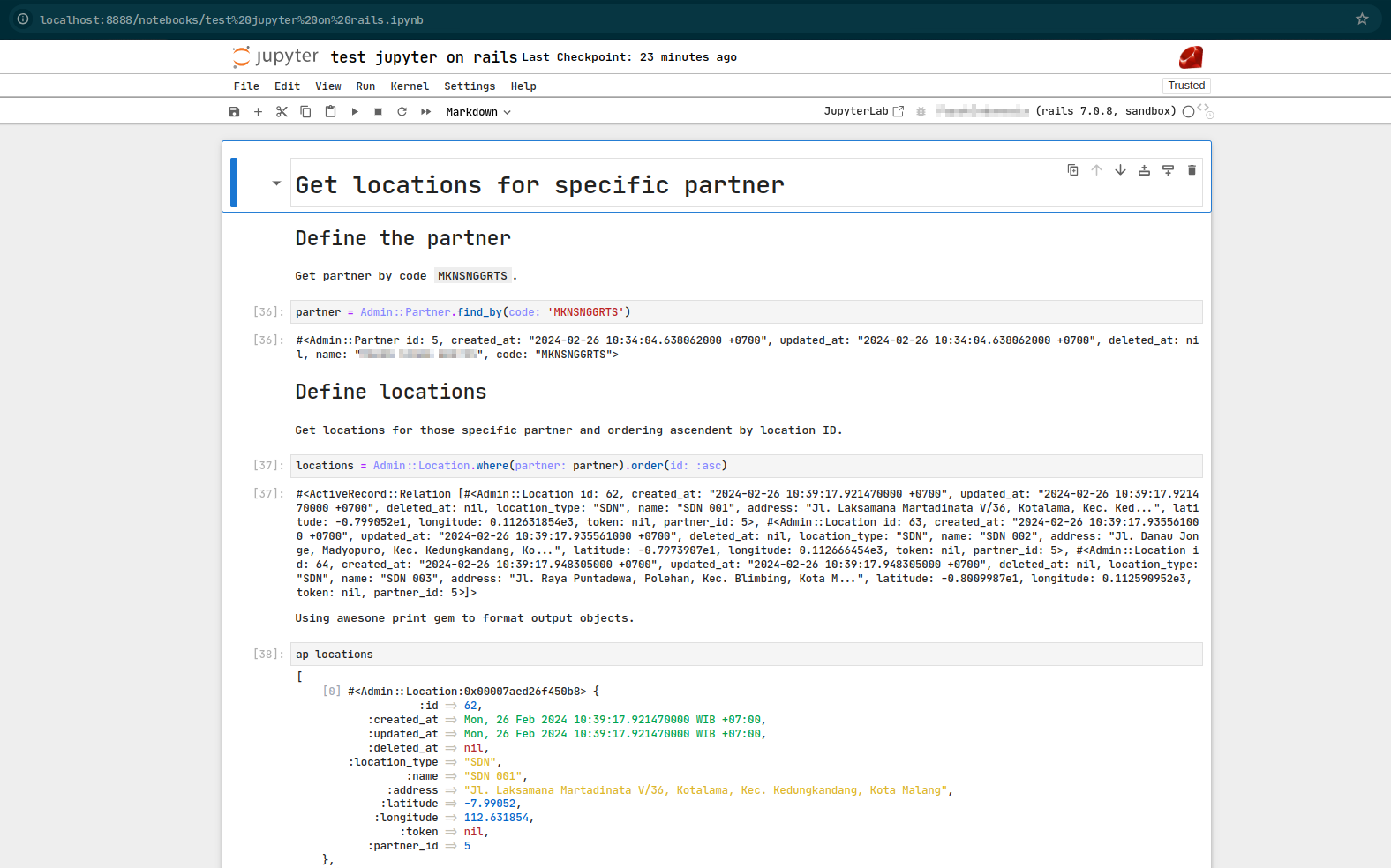Open the View menu
The width and height of the screenshot is (1391, 868).
[328, 86]
